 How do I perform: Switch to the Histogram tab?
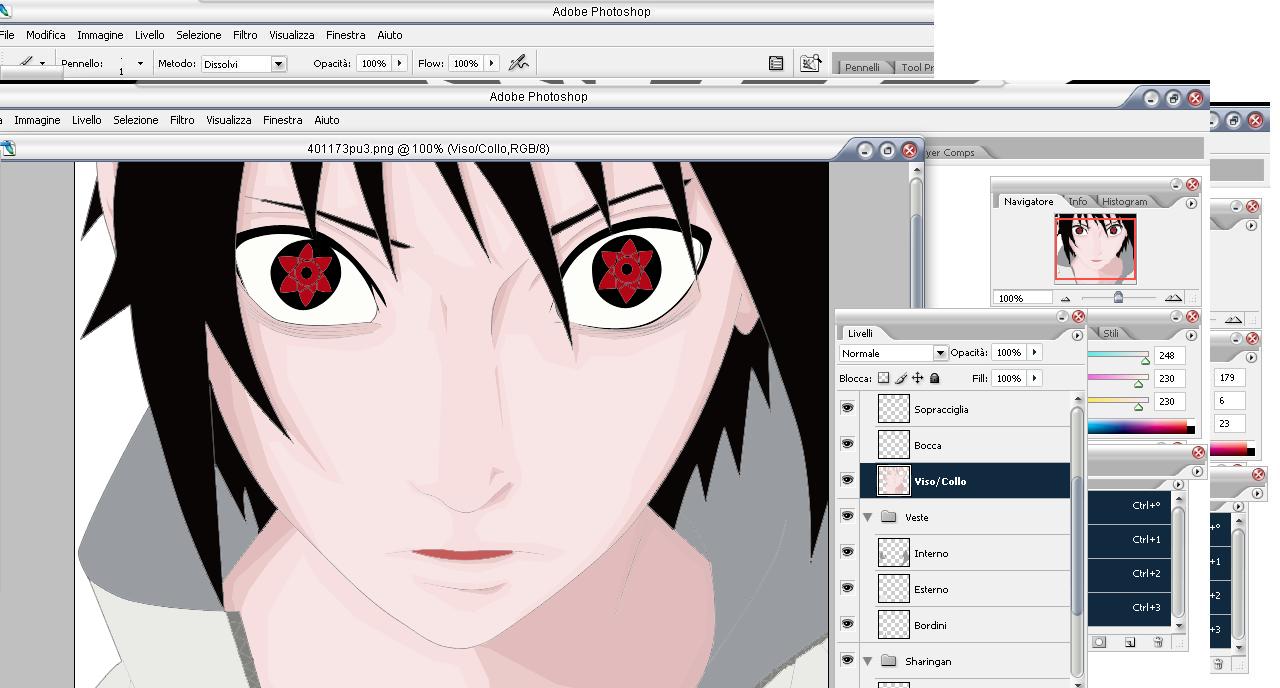pyautogui.click(x=1124, y=201)
